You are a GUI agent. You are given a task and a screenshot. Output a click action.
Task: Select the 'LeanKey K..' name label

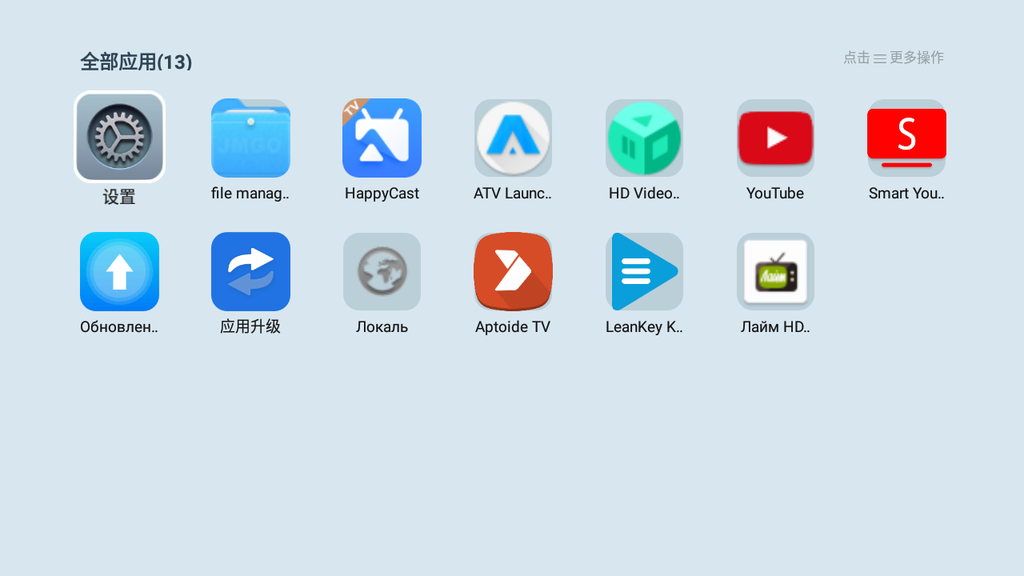[644, 327]
